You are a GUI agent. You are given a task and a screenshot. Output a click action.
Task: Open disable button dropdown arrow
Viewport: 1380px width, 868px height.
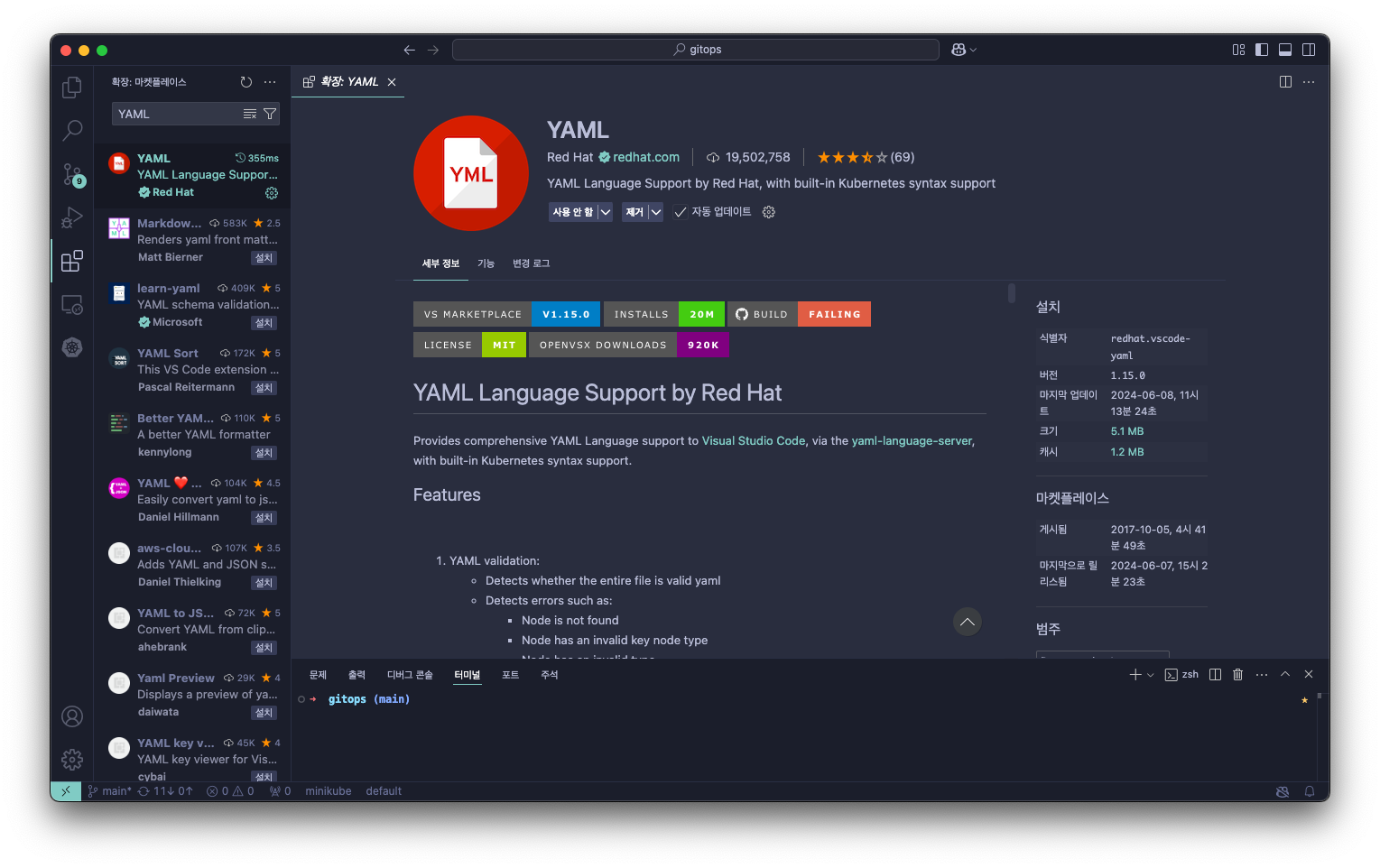click(606, 212)
